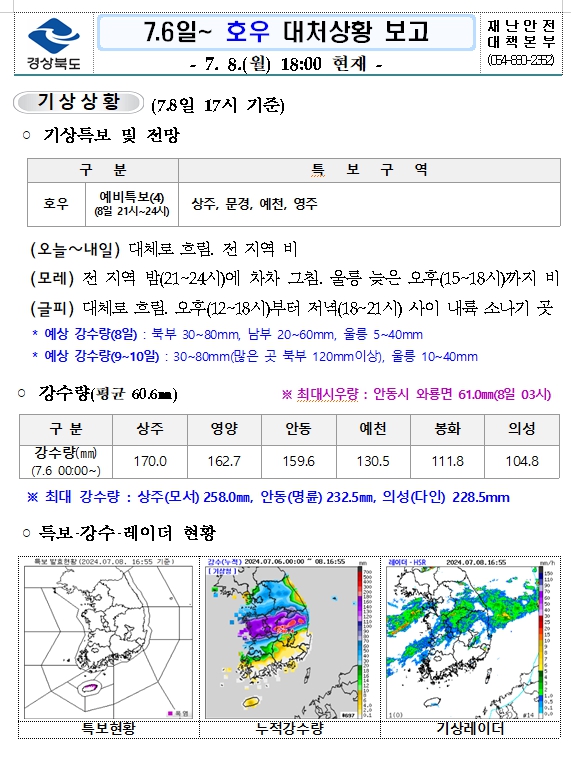Click the 예상 강수량(8일) forecast line
This screenshot has height=768, width=571.
coord(228,335)
